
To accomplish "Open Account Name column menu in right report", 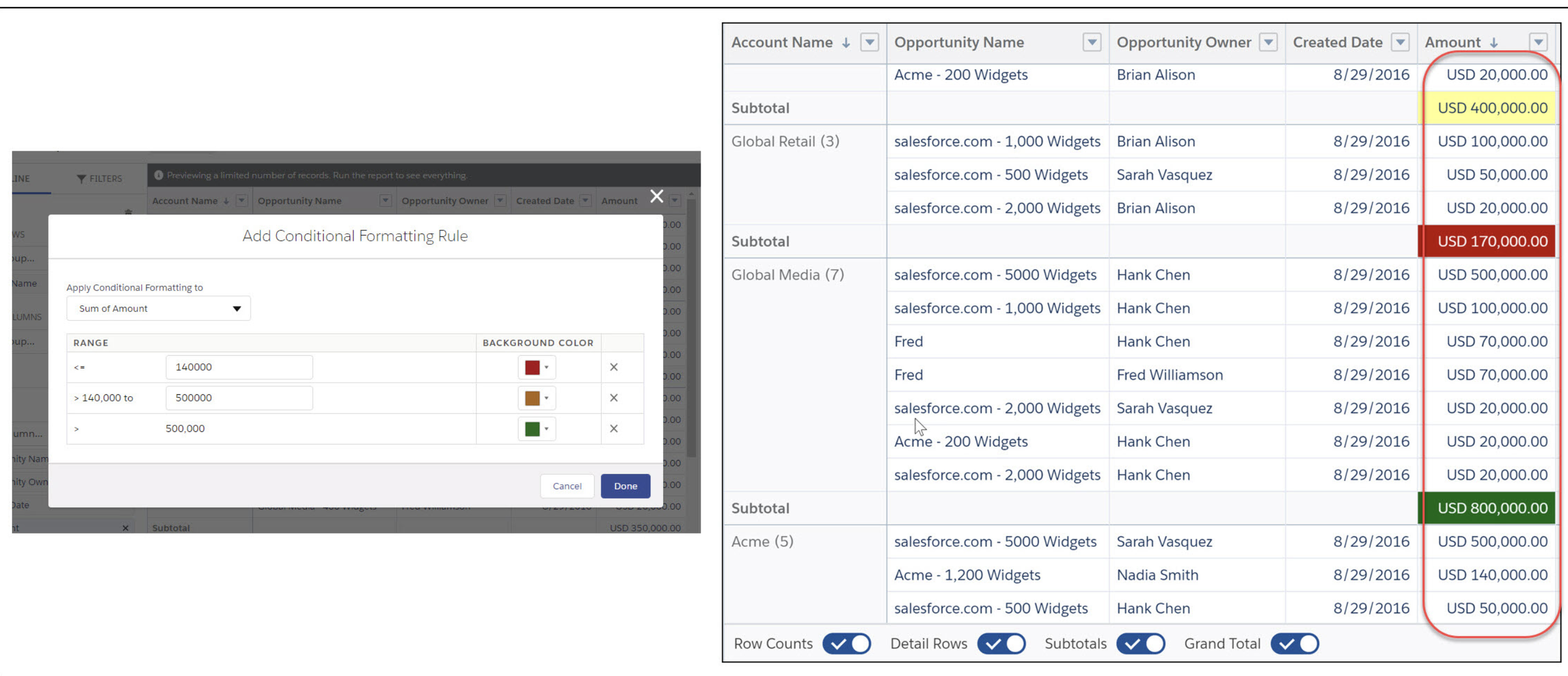I will coord(870,42).
